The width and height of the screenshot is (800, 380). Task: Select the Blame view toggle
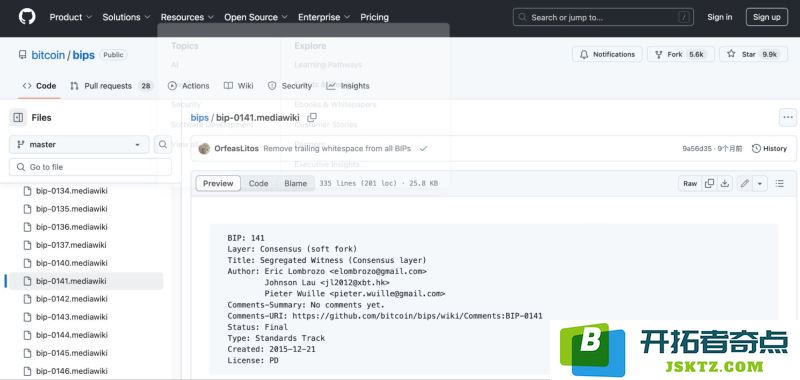pos(295,184)
